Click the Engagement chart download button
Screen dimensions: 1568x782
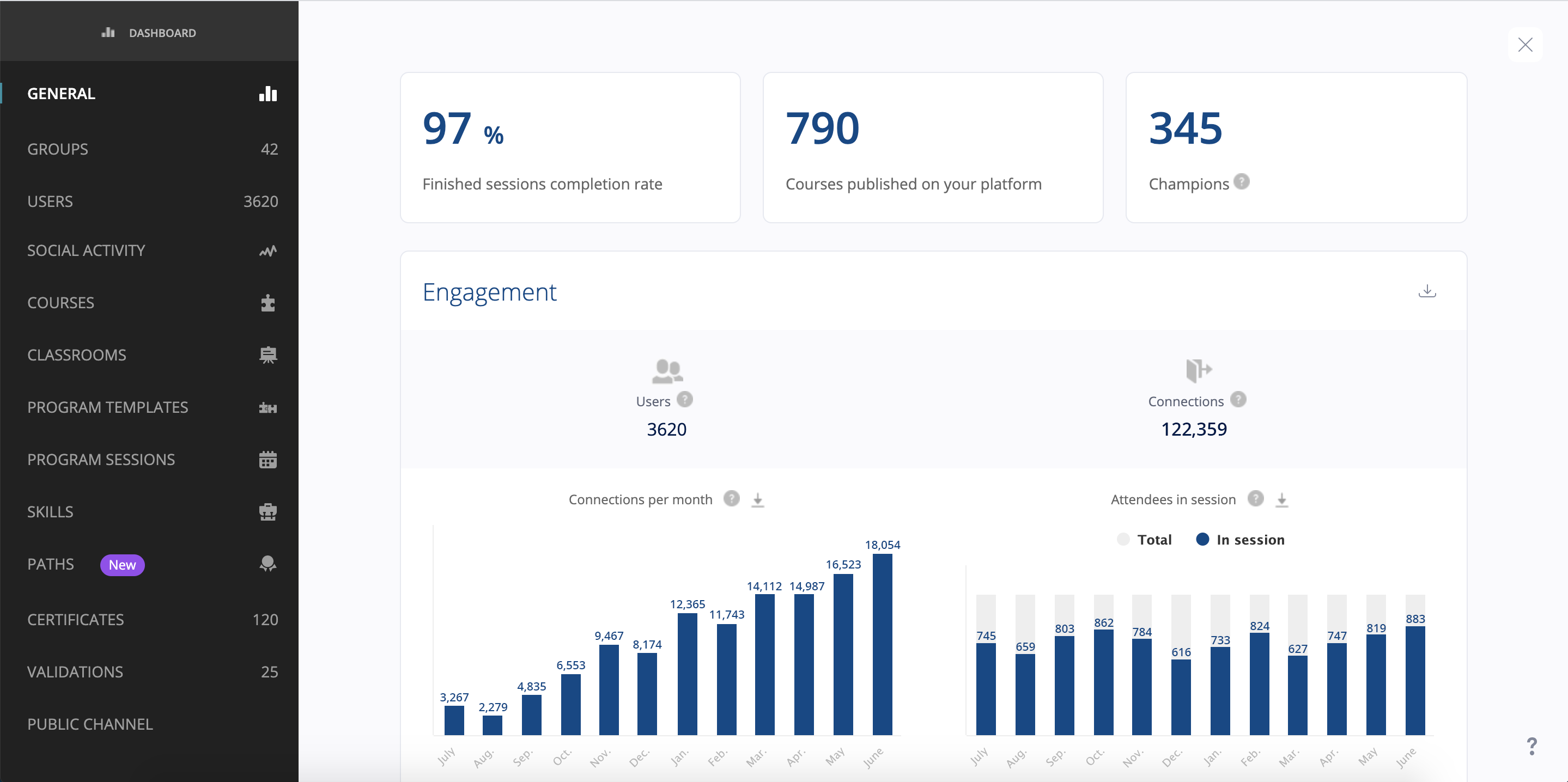coord(1427,291)
